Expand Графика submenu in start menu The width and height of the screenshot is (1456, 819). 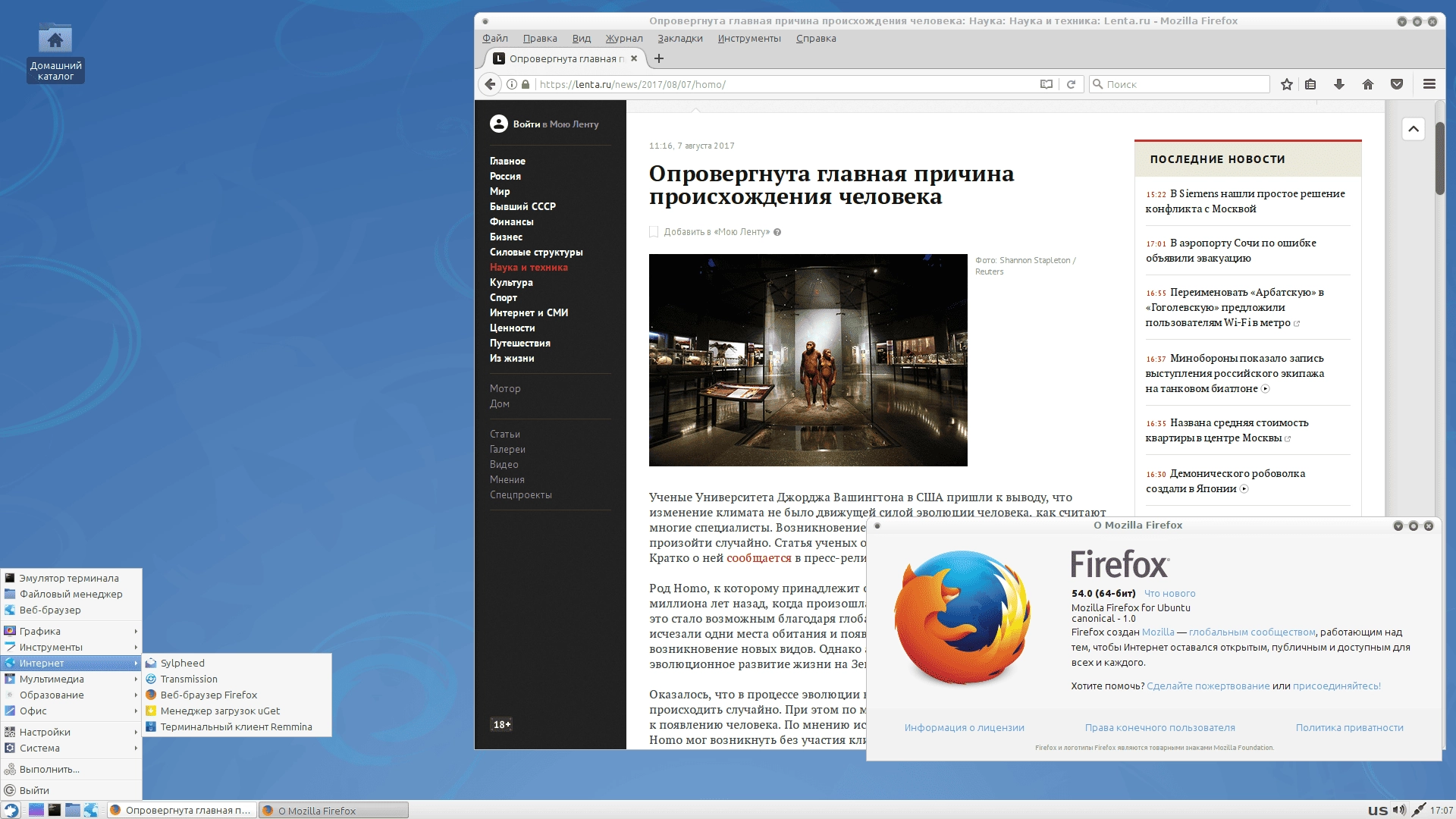pos(71,631)
